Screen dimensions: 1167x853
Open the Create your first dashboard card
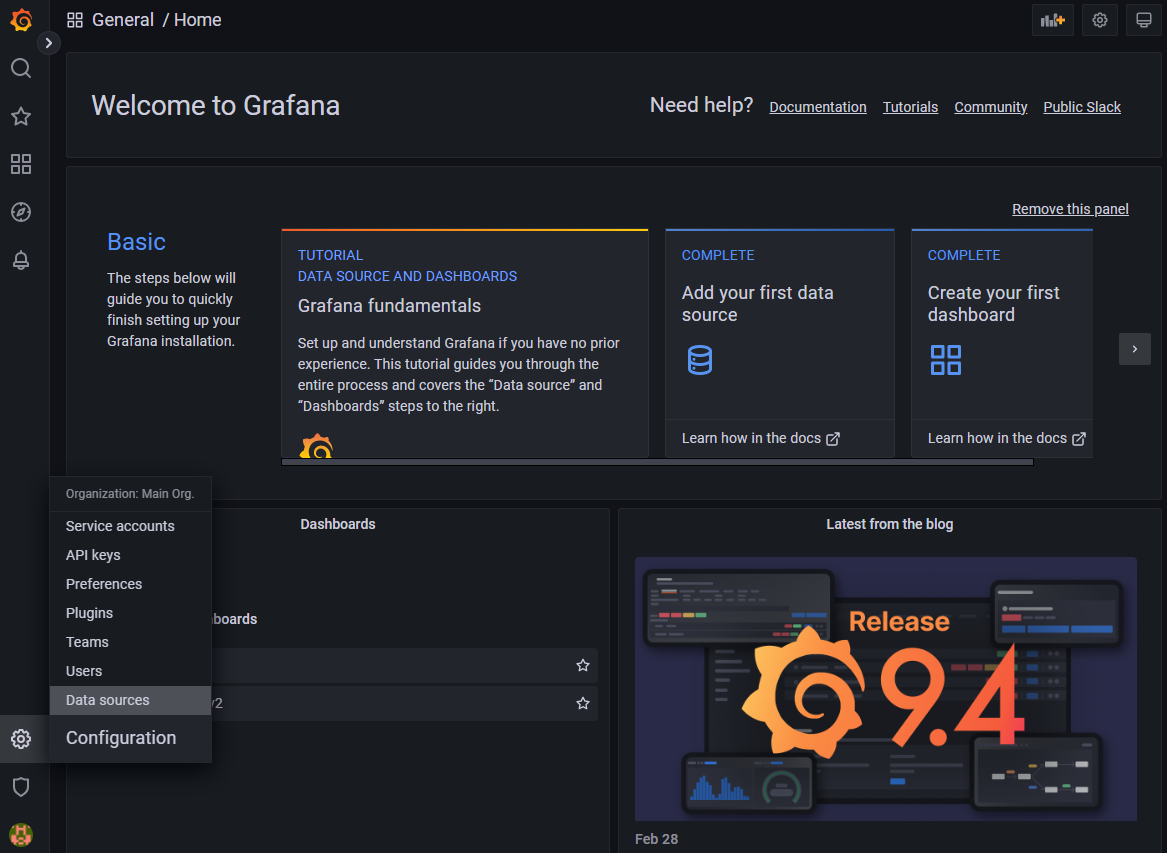pyautogui.click(x=1002, y=343)
